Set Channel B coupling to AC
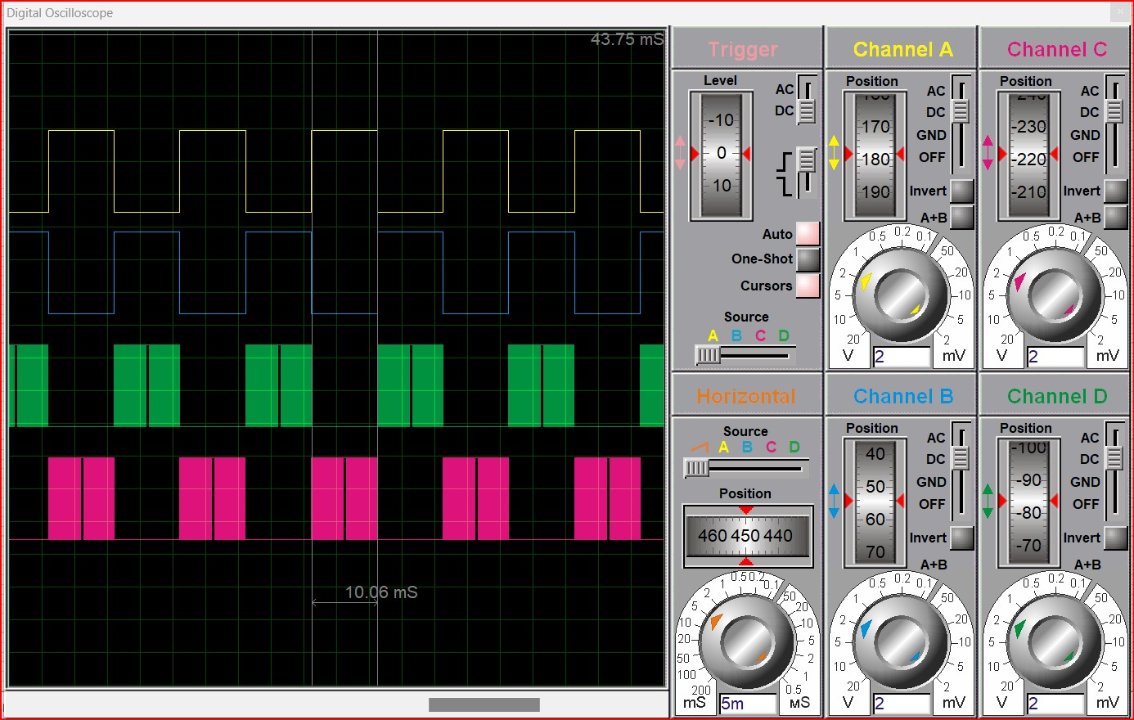The image size is (1134, 720). point(936,438)
